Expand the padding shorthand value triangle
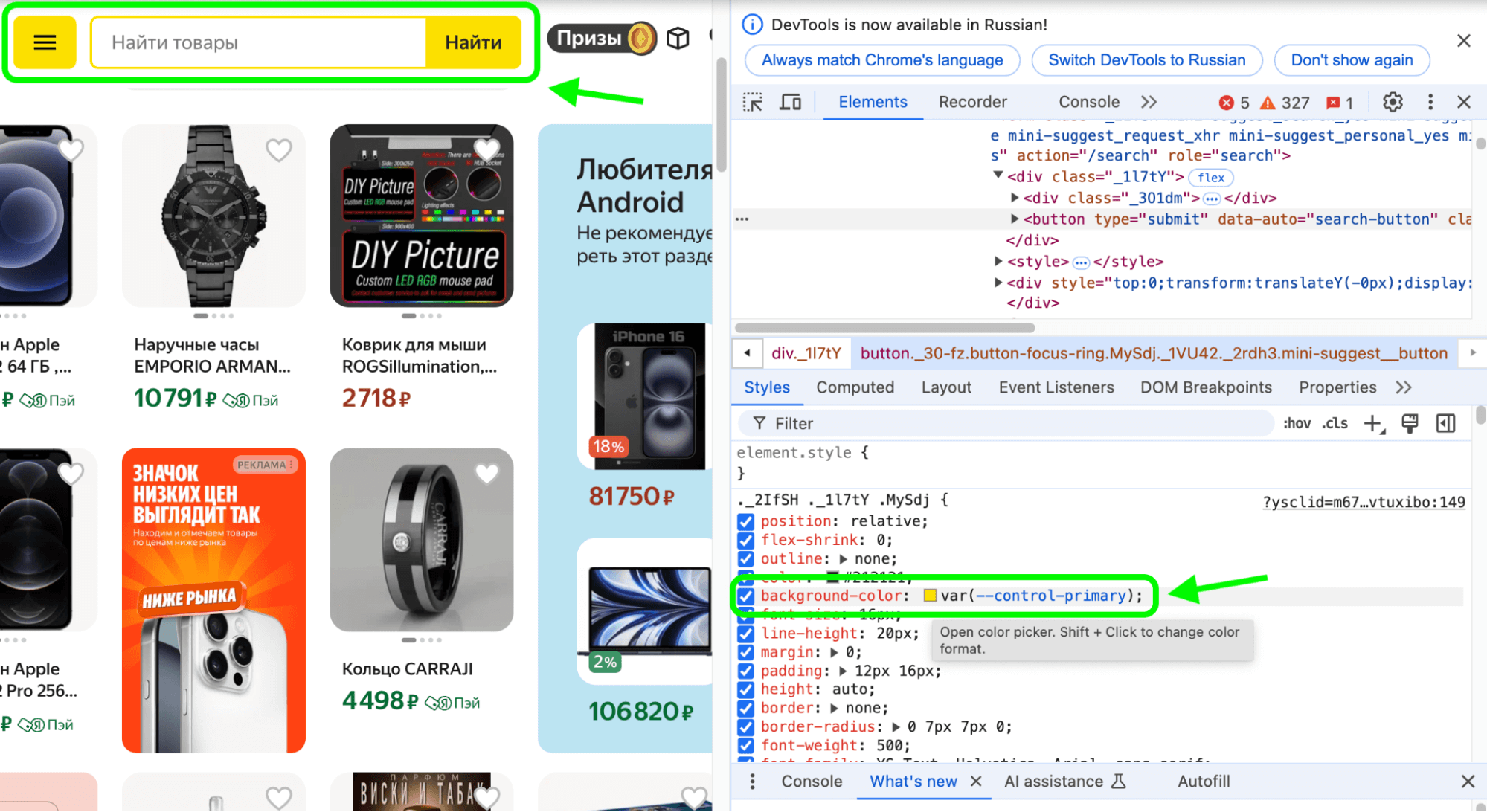This screenshot has width=1487, height=812. pos(843,671)
